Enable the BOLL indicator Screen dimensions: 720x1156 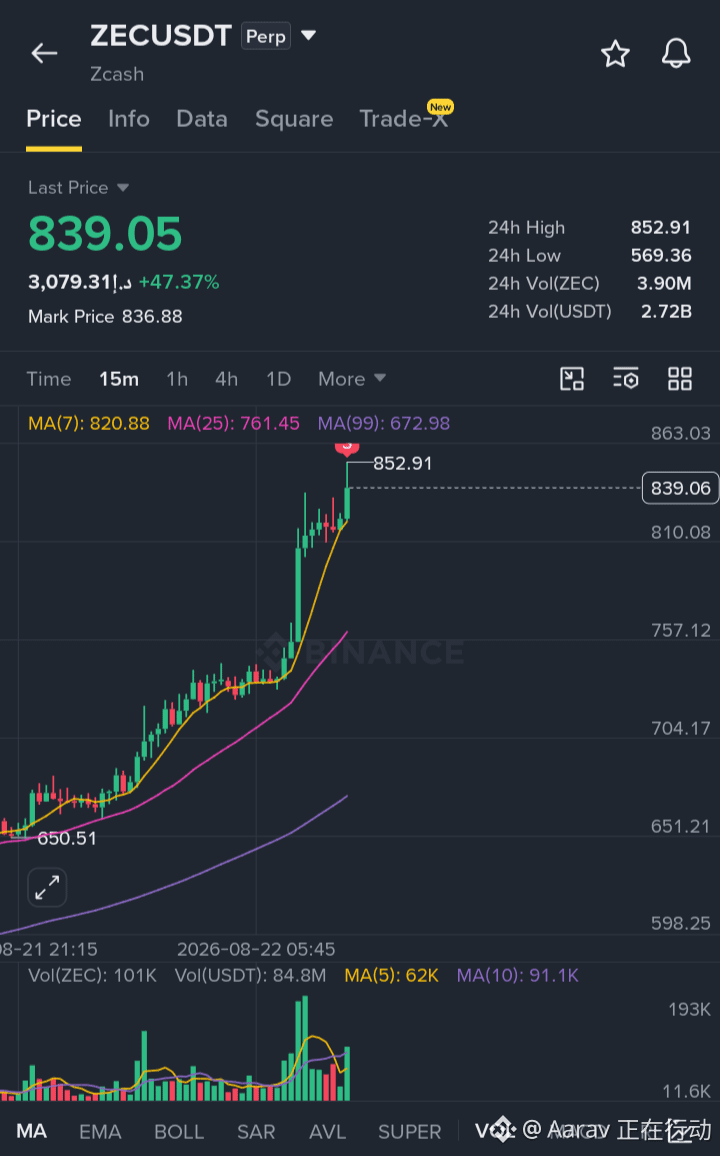(179, 1131)
